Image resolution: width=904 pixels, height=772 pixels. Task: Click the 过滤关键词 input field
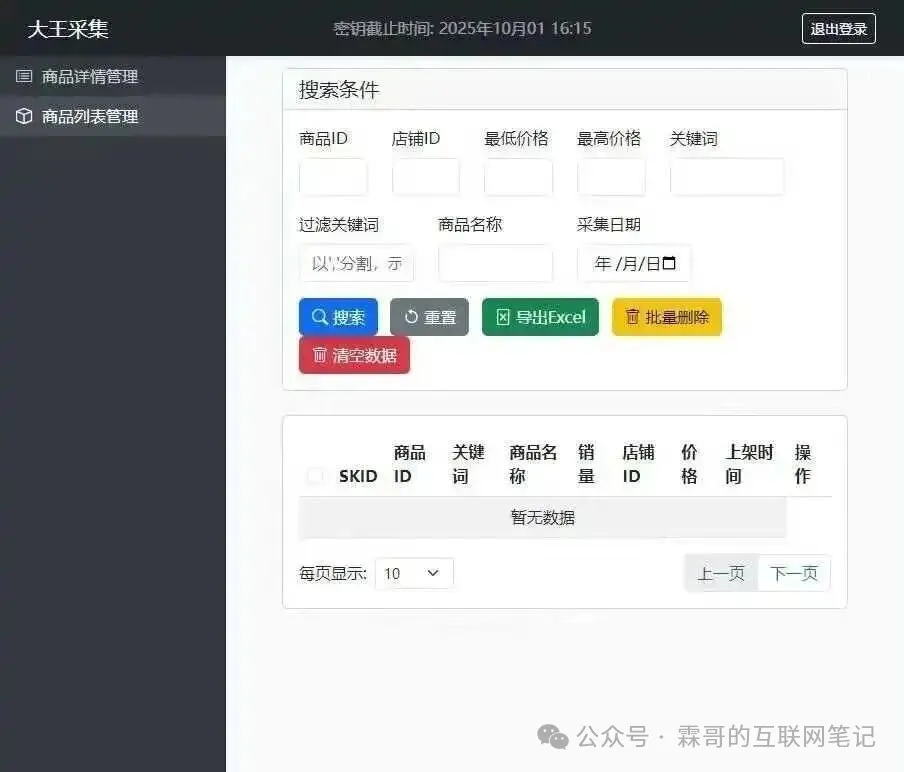click(x=356, y=263)
